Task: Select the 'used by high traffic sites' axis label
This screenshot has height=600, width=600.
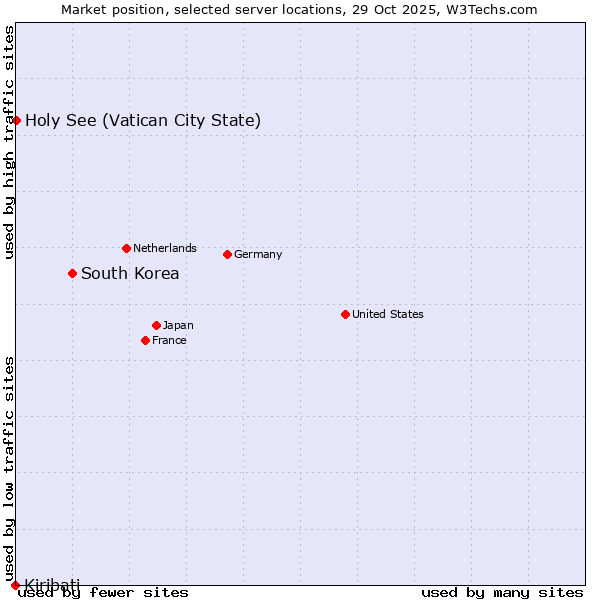Action: tap(9, 142)
